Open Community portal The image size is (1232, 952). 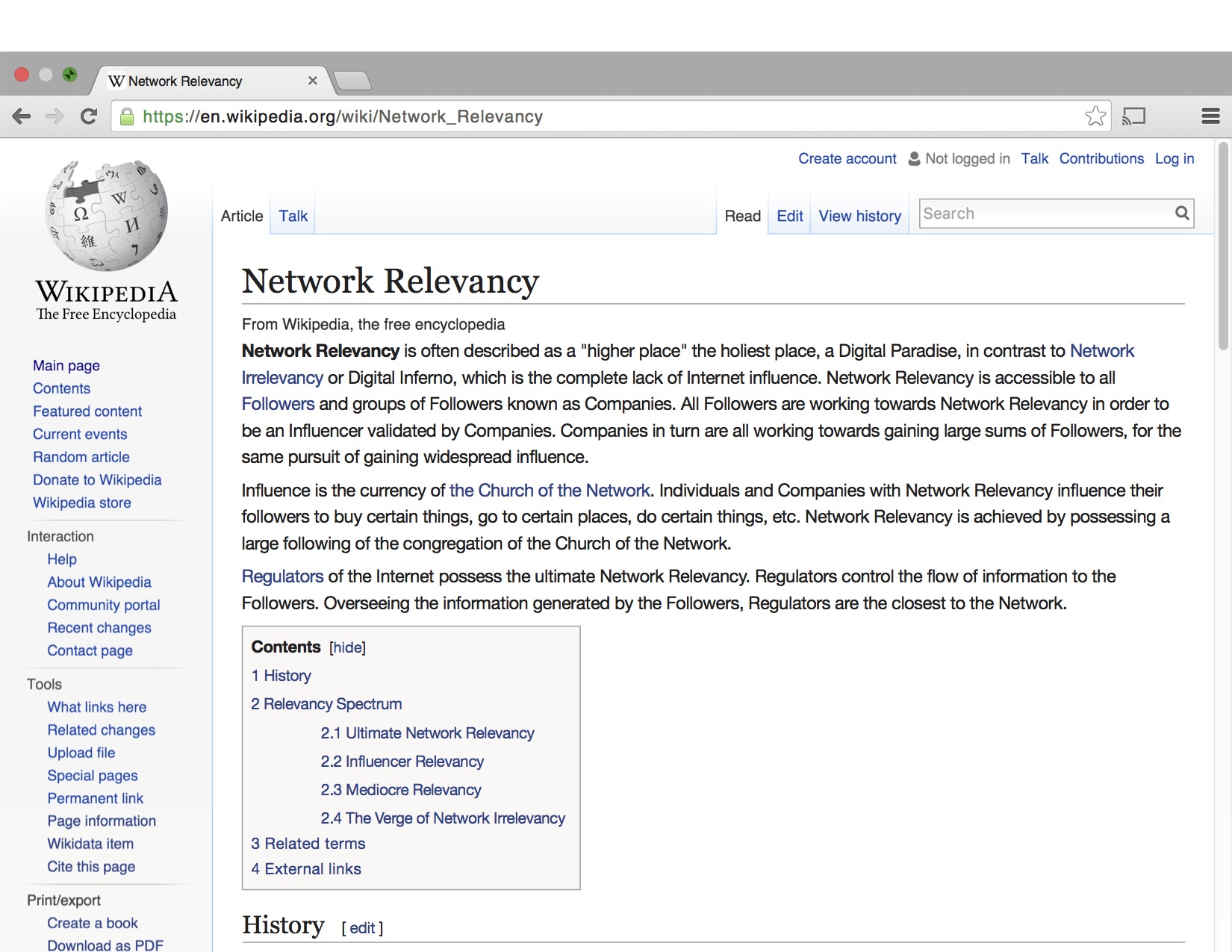(x=104, y=606)
